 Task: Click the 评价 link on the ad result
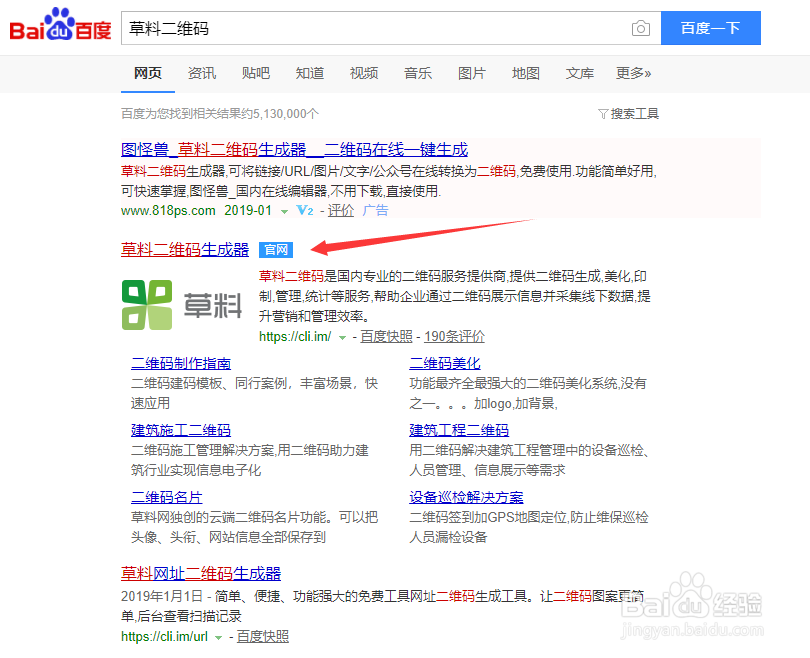click(341, 211)
